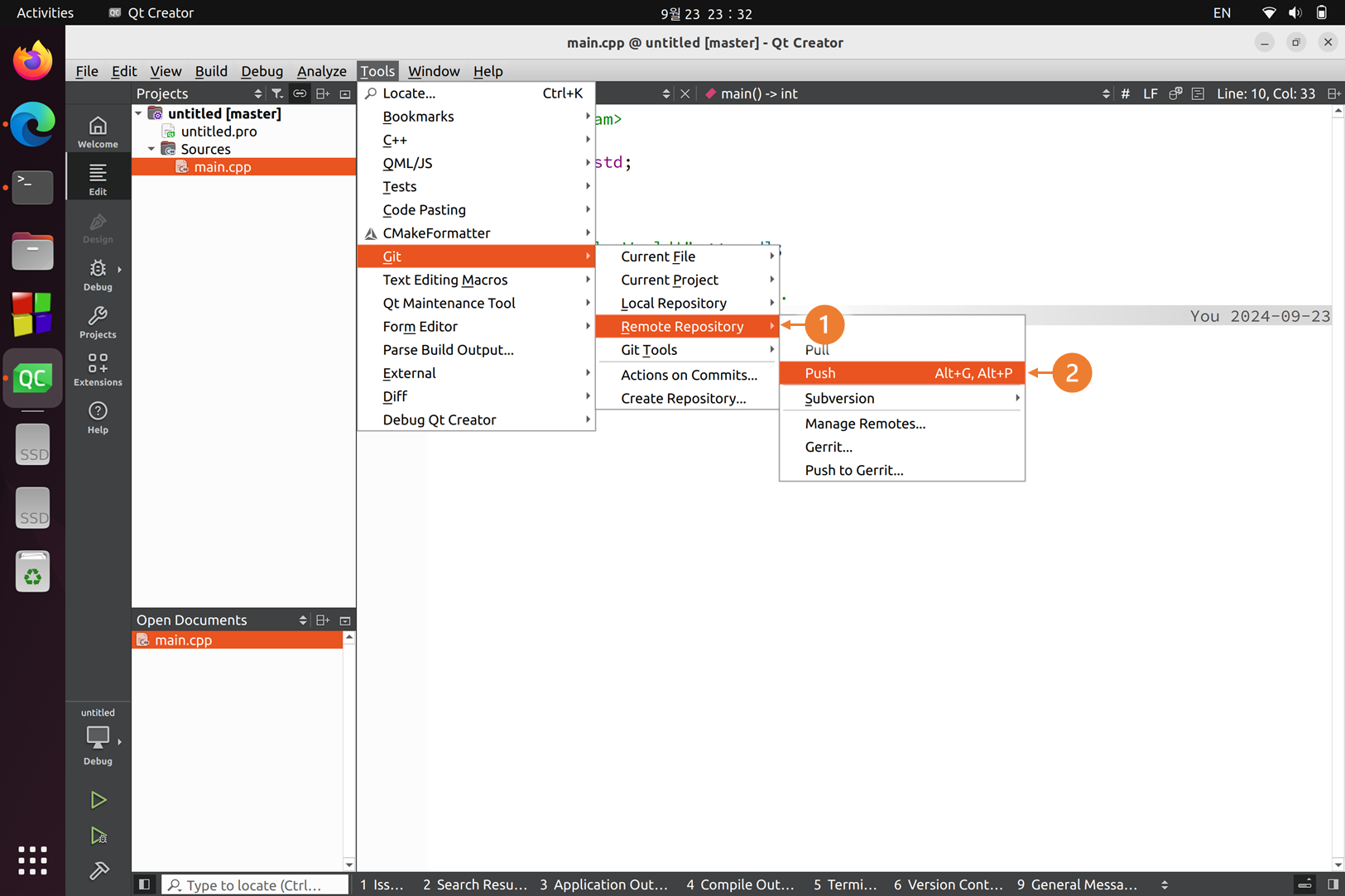Open Terminal from the dock

click(32, 187)
